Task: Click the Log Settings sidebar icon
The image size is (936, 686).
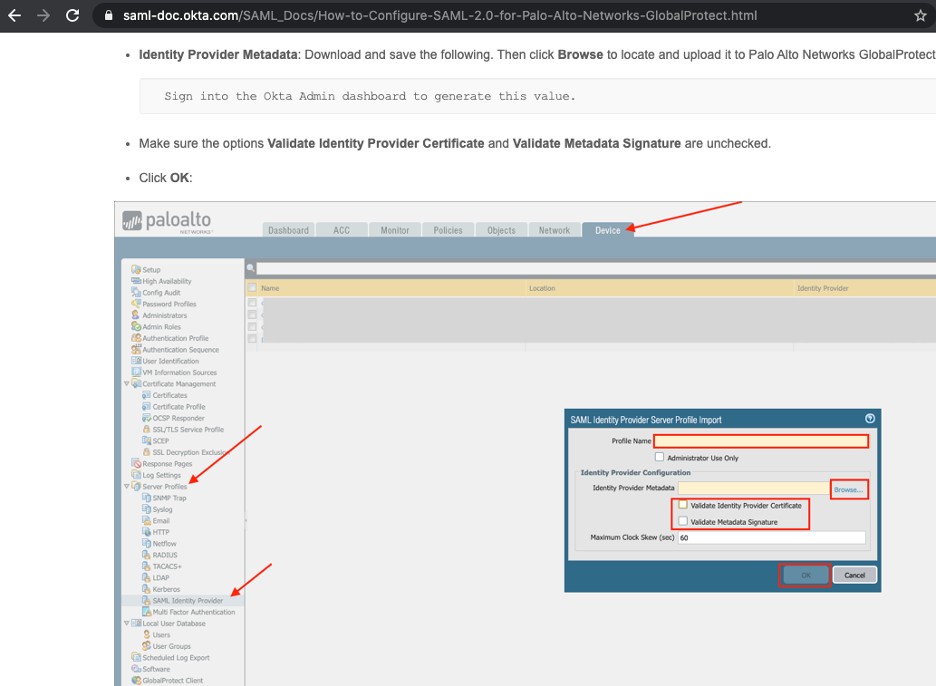Action: [x=136, y=475]
